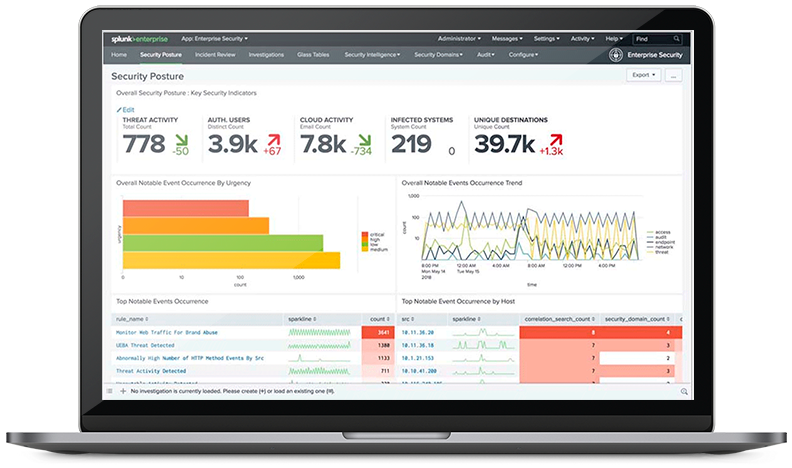Screen dimensions: 792x468
Task: Expand the Audit menu
Action: tap(486, 55)
